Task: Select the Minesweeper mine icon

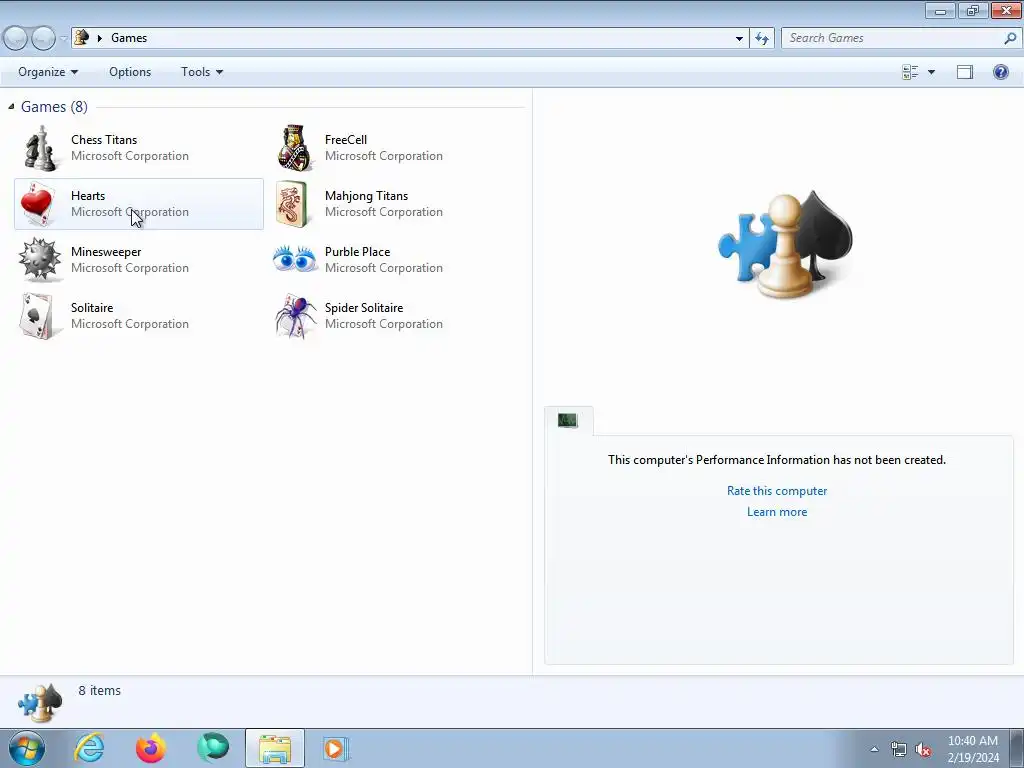Action: 39,259
